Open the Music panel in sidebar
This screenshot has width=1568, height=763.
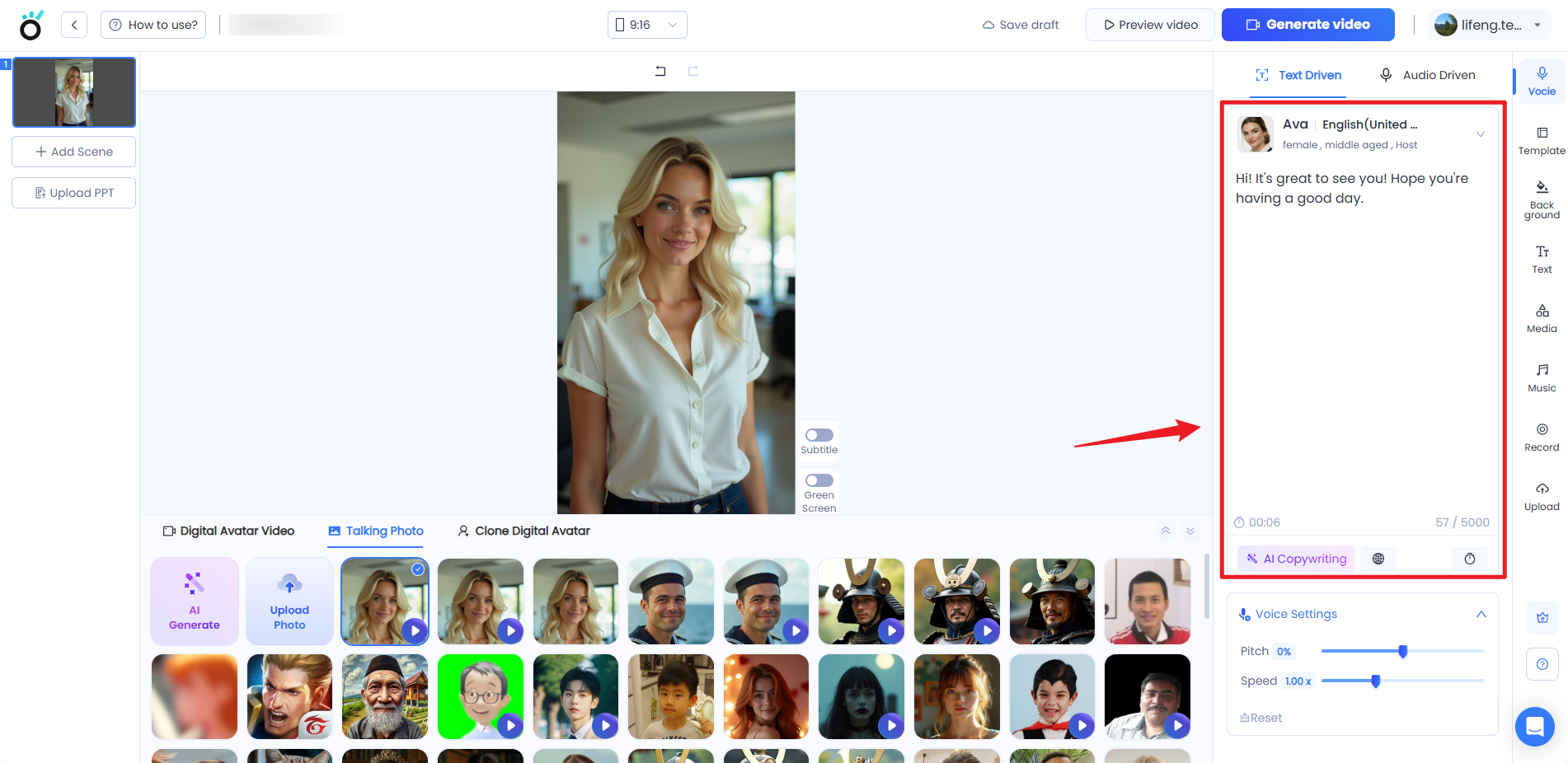point(1541,377)
